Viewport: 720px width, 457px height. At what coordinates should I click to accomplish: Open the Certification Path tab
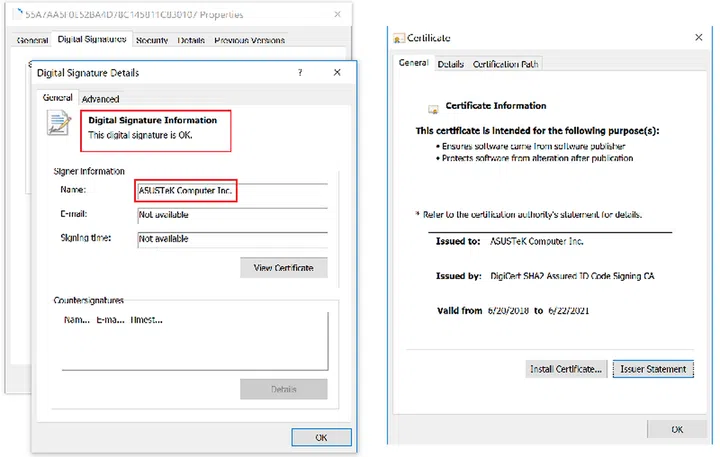(506, 64)
